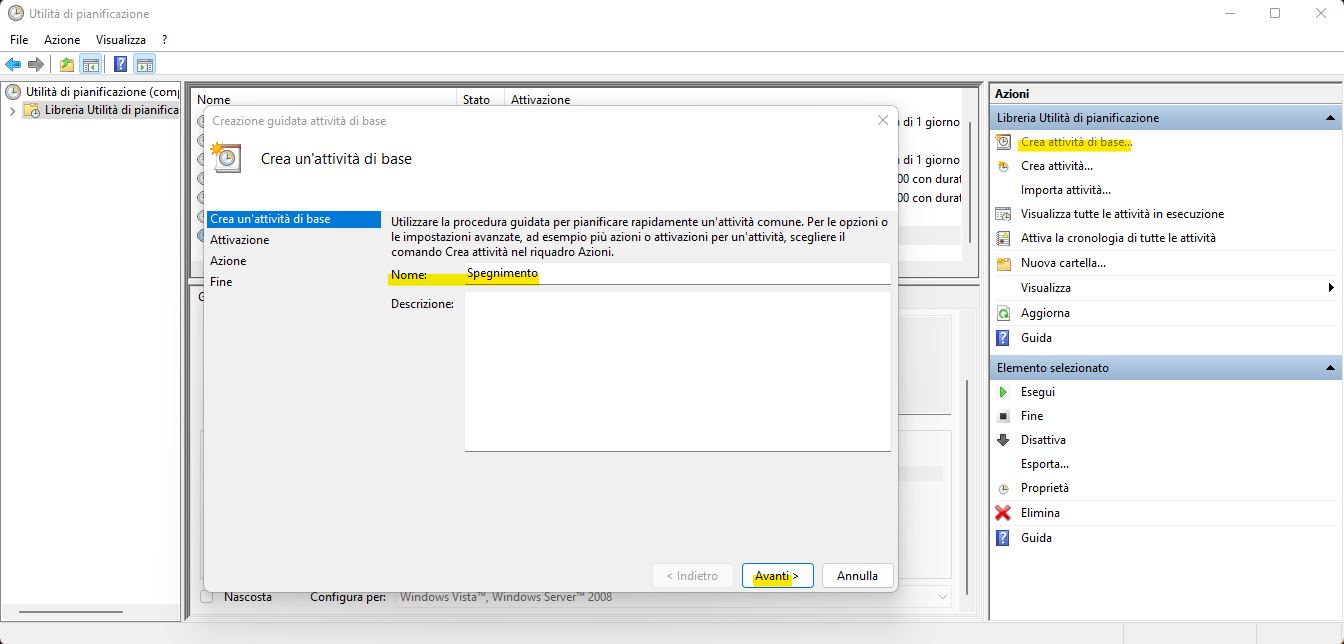Click the Nuova cartella folder icon
This screenshot has height=644, width=1344.
[1003, 263]
